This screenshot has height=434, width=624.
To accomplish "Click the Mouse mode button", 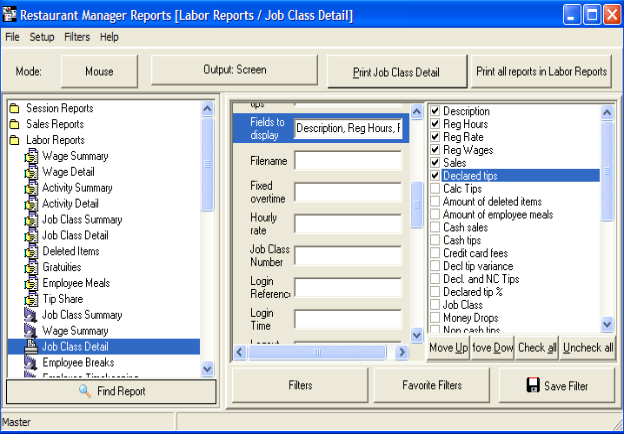I will 99,71.
